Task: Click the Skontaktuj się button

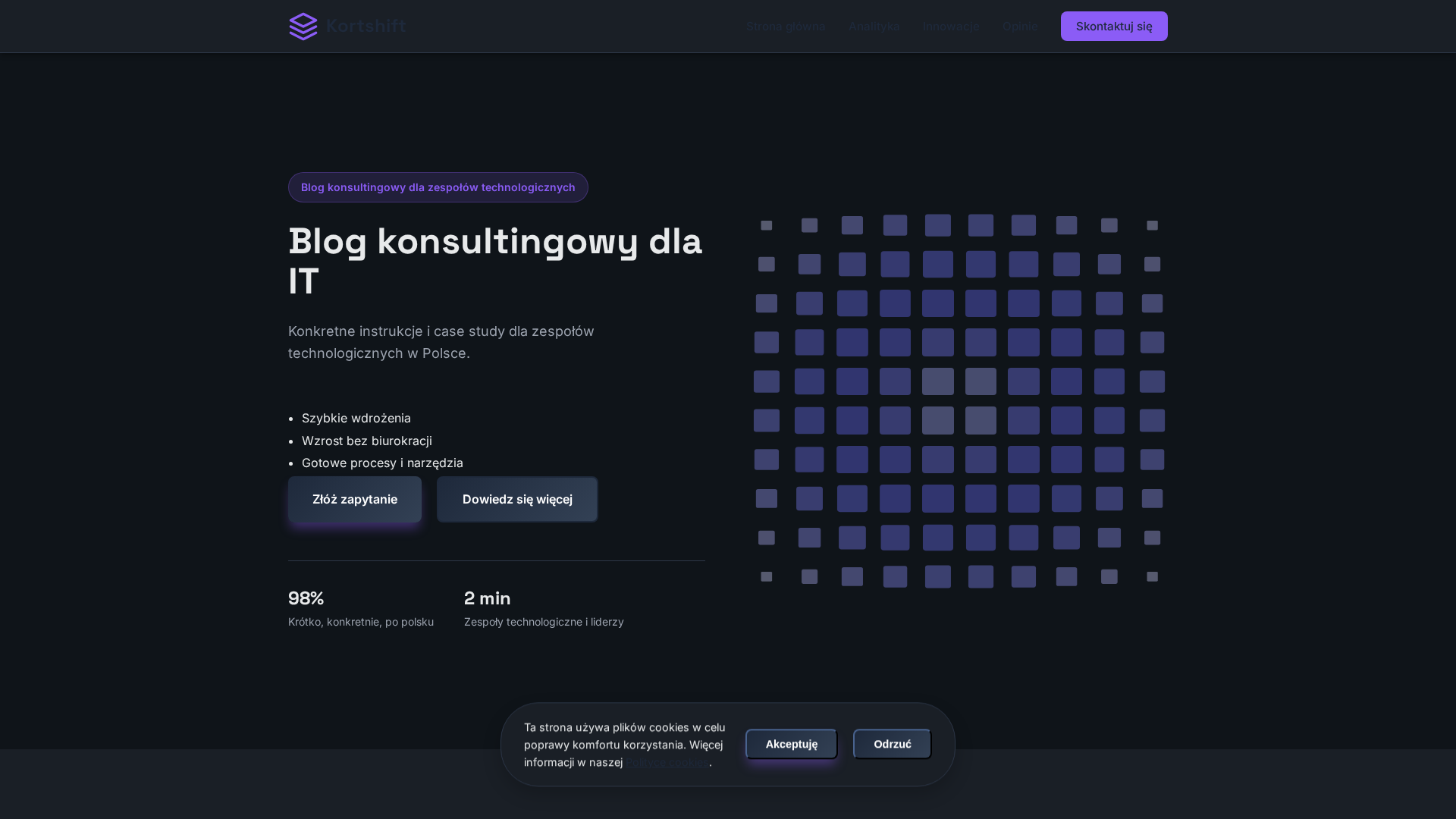Action: coord(1114,27)
